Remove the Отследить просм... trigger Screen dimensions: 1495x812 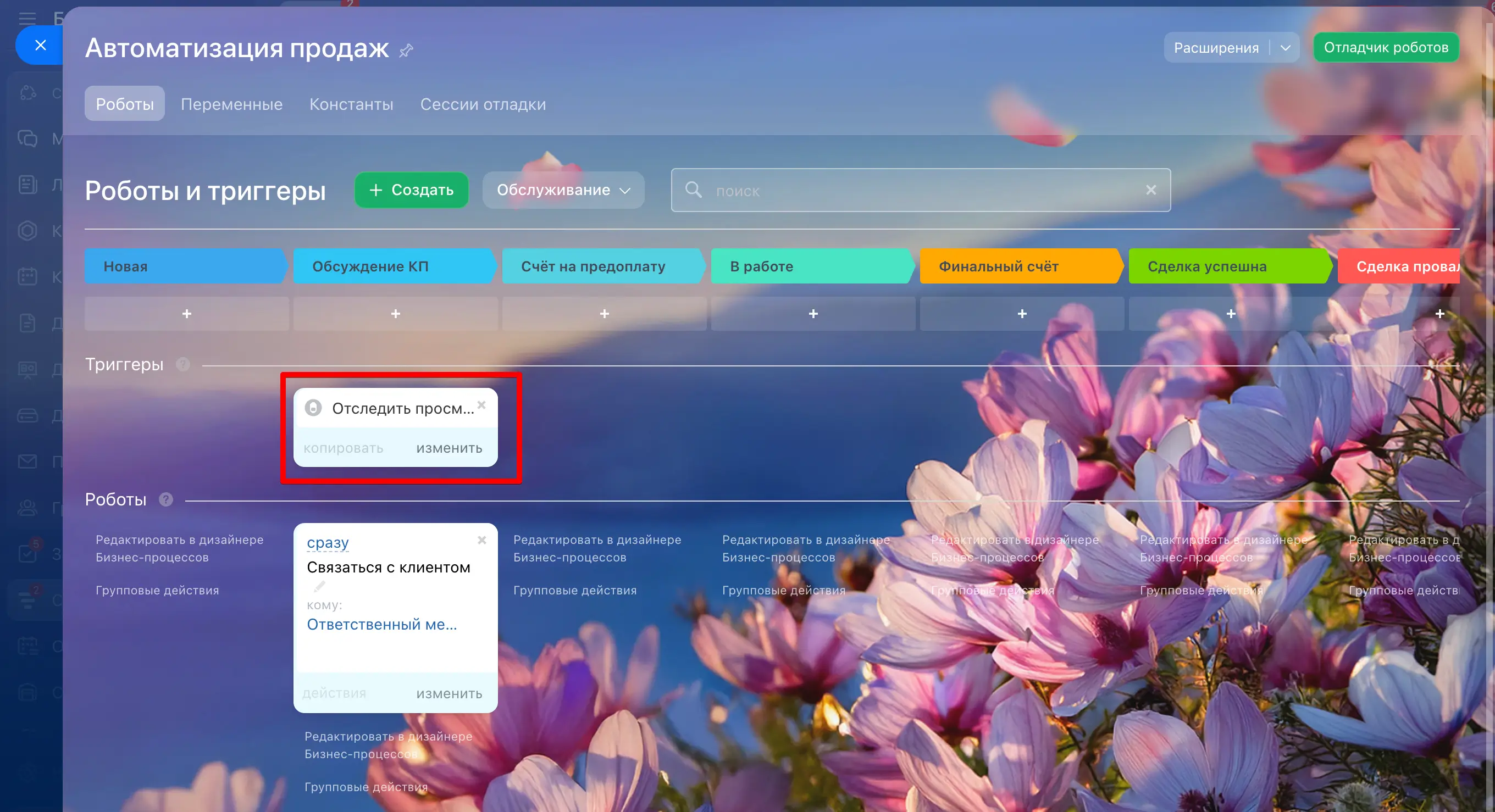tap(481, 405)
